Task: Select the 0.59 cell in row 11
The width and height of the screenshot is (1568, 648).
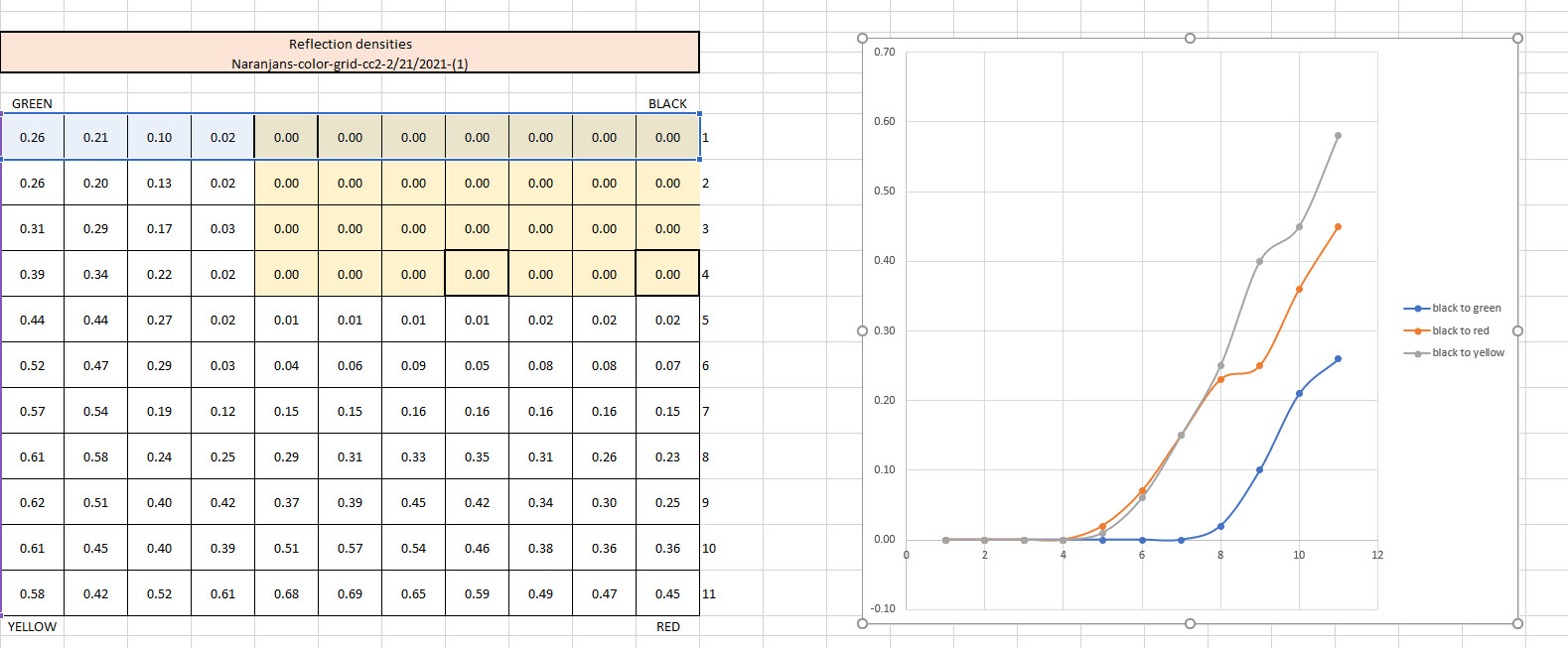Action: point(477,593)
